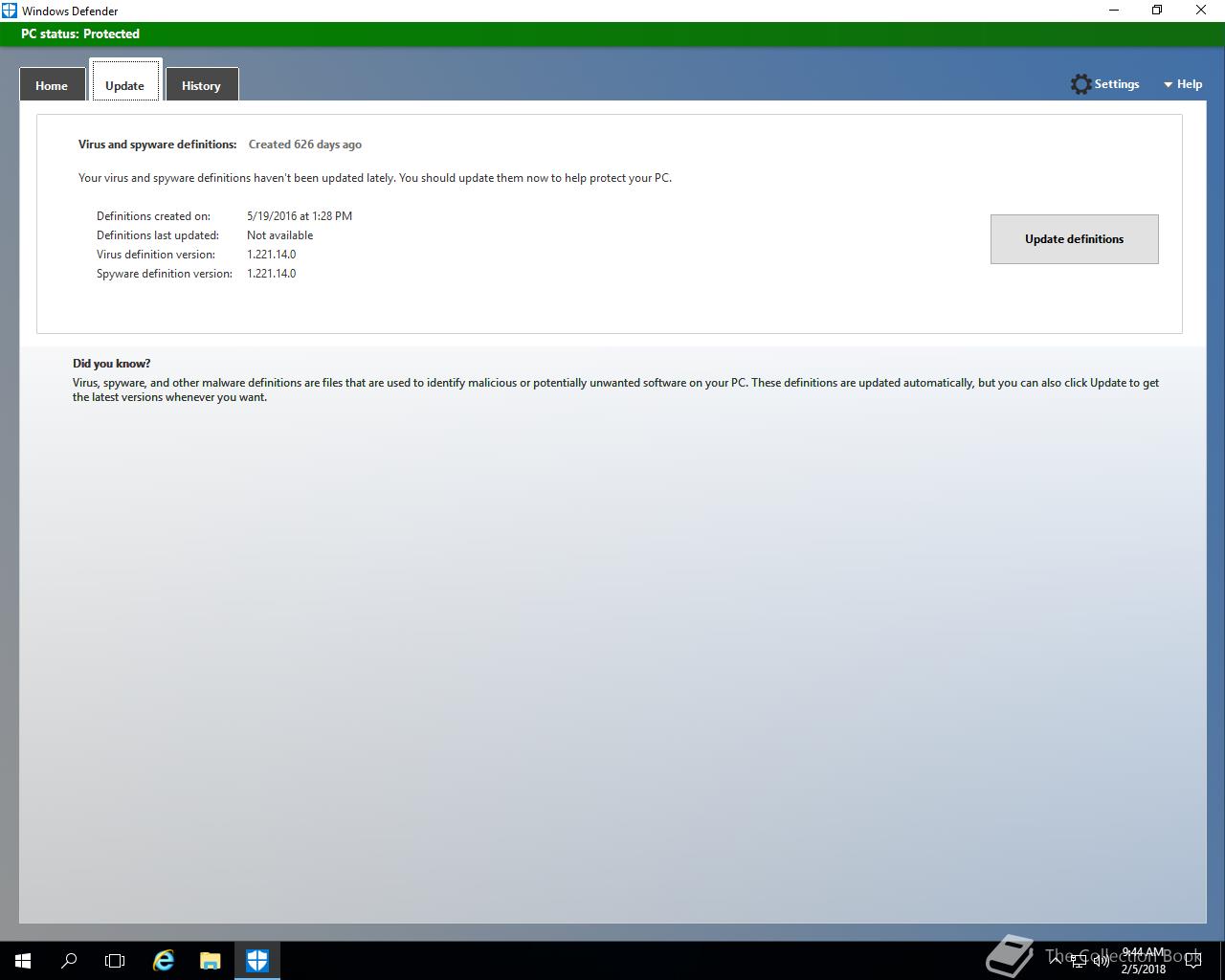Switch to the History tab
The width and height of the screenshot is (1225, 980).
[x=201, y=85]
